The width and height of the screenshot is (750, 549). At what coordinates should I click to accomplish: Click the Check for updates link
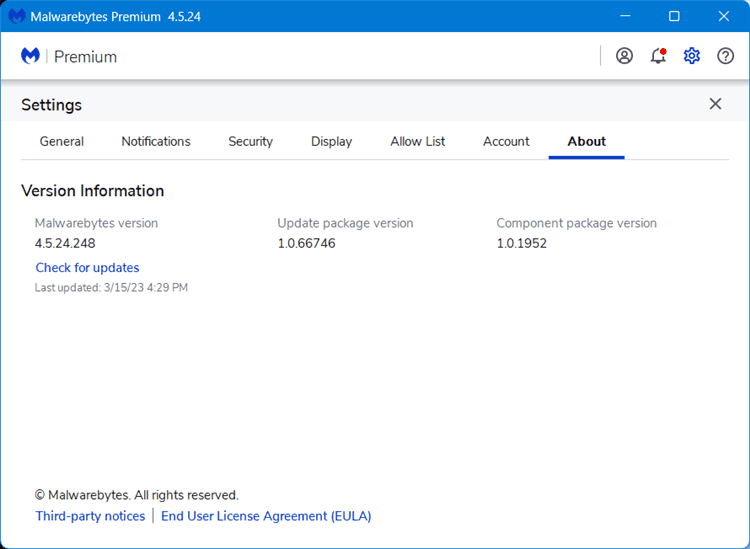[x=87, y=267]
